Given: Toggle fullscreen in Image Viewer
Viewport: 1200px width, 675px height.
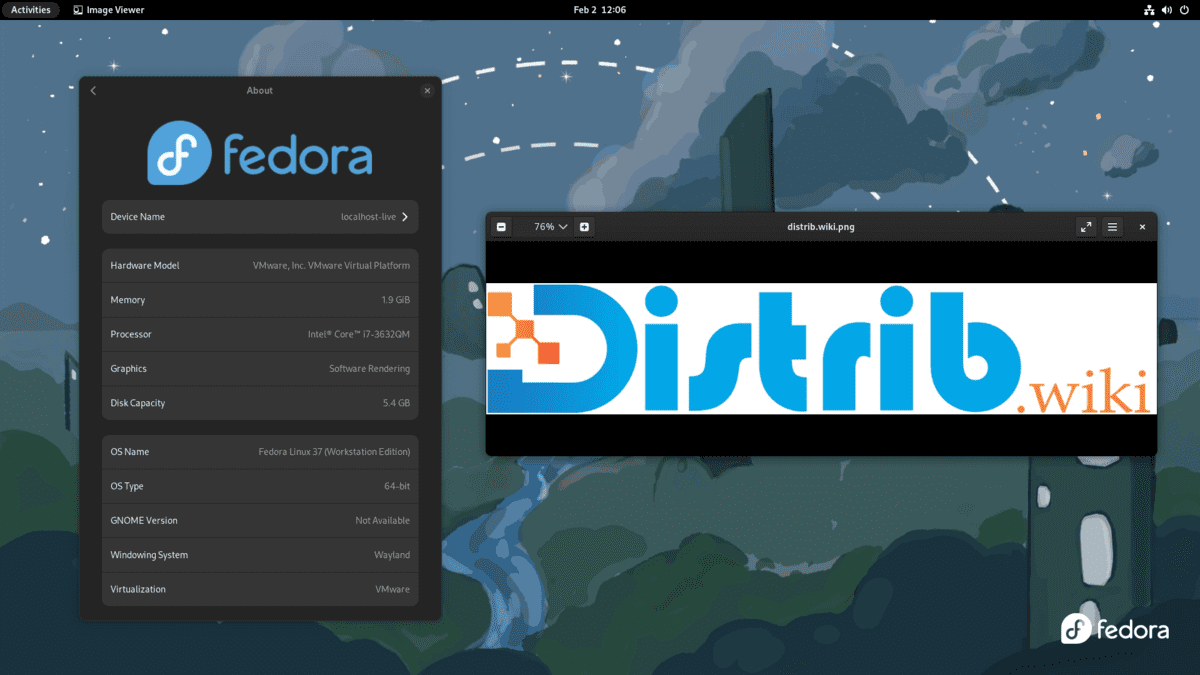Looking at the screenshot, I should (x=1086, y=227).
